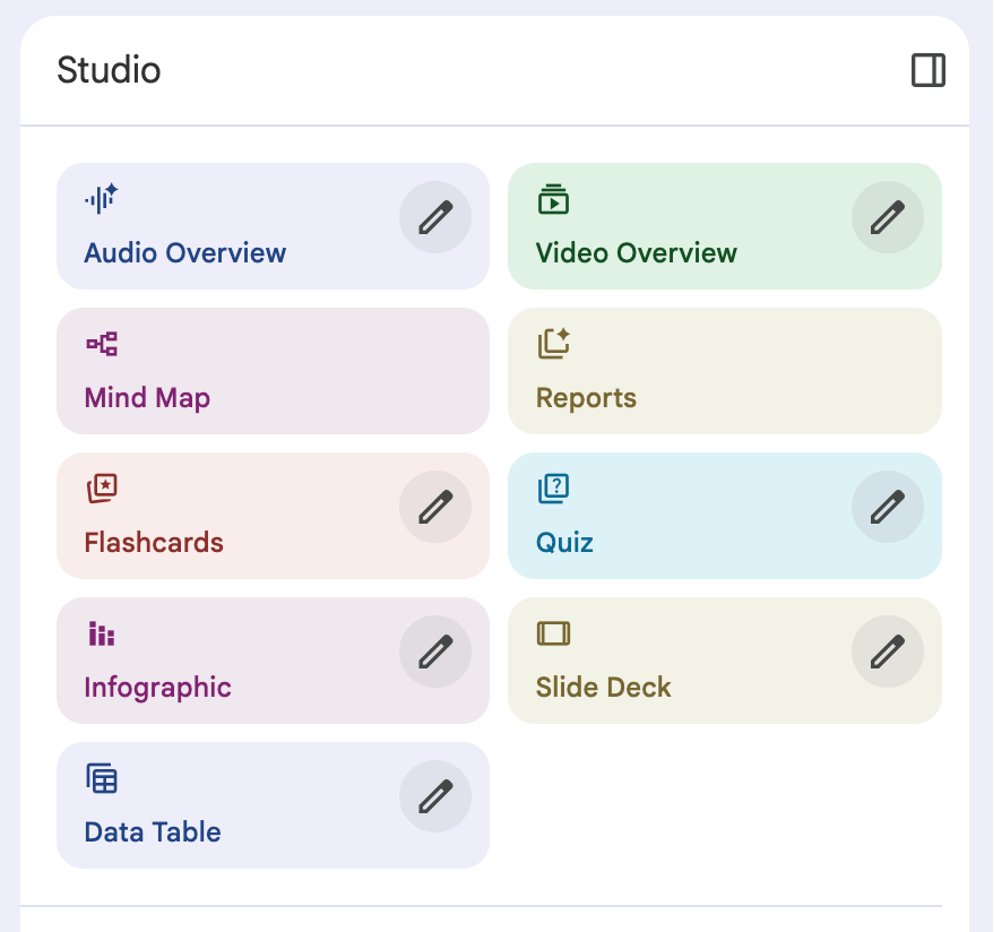This screenshot has width=994, height=932.
Task: Click the Mind Map diagram icon
Action: pyautogui.click(x=101, y=344)
